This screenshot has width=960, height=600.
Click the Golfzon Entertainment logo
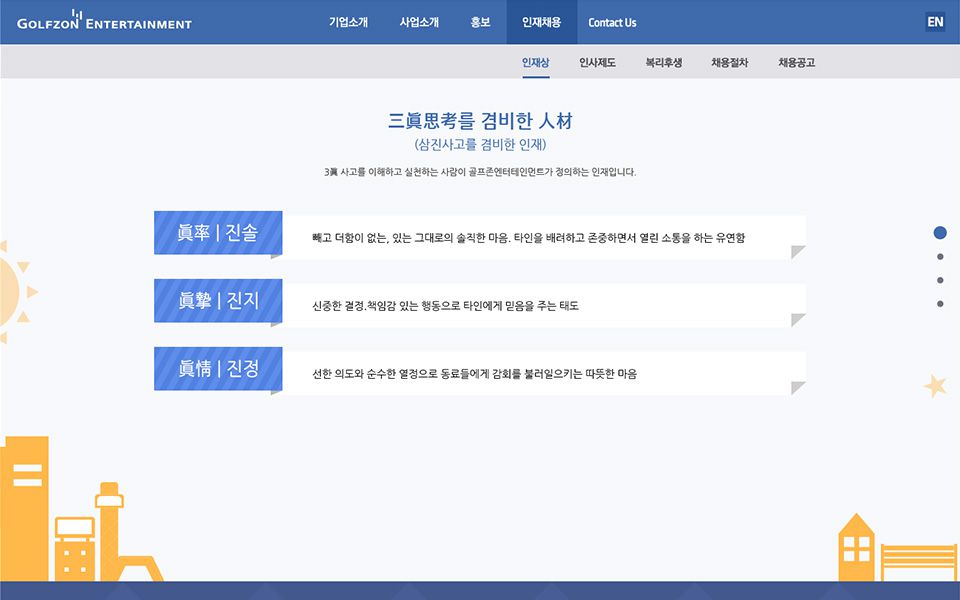tap(104, 22)
